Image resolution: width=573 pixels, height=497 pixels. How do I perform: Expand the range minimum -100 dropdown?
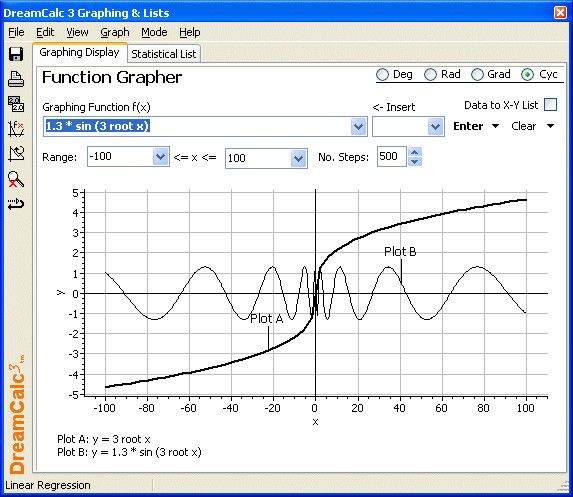pos(160,157)
